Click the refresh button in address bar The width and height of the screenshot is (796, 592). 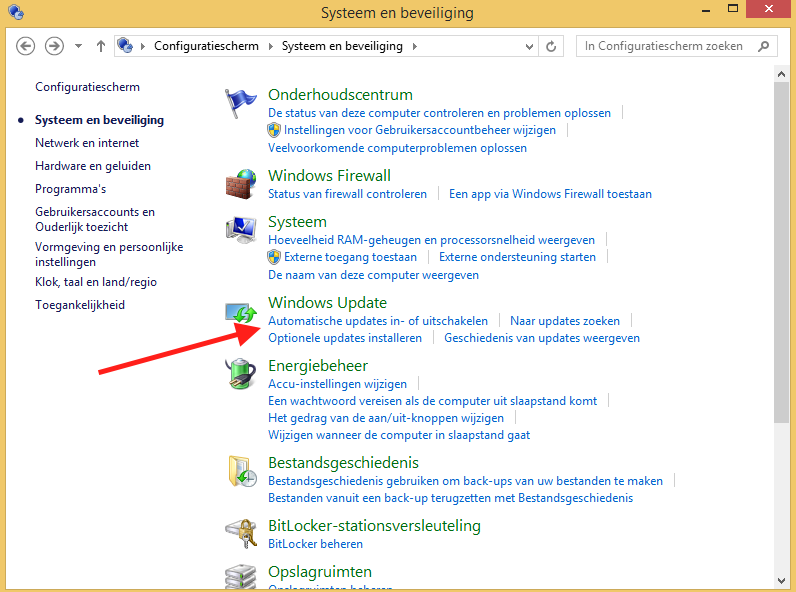[552, 46]
